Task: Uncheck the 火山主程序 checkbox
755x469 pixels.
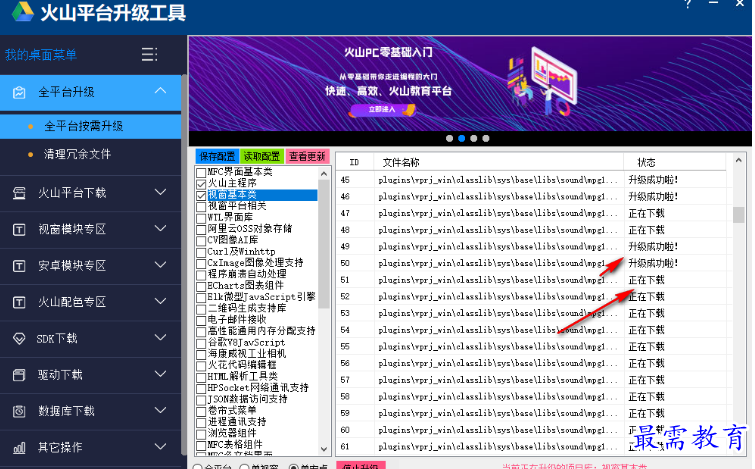Action: (x=201, y=184)
